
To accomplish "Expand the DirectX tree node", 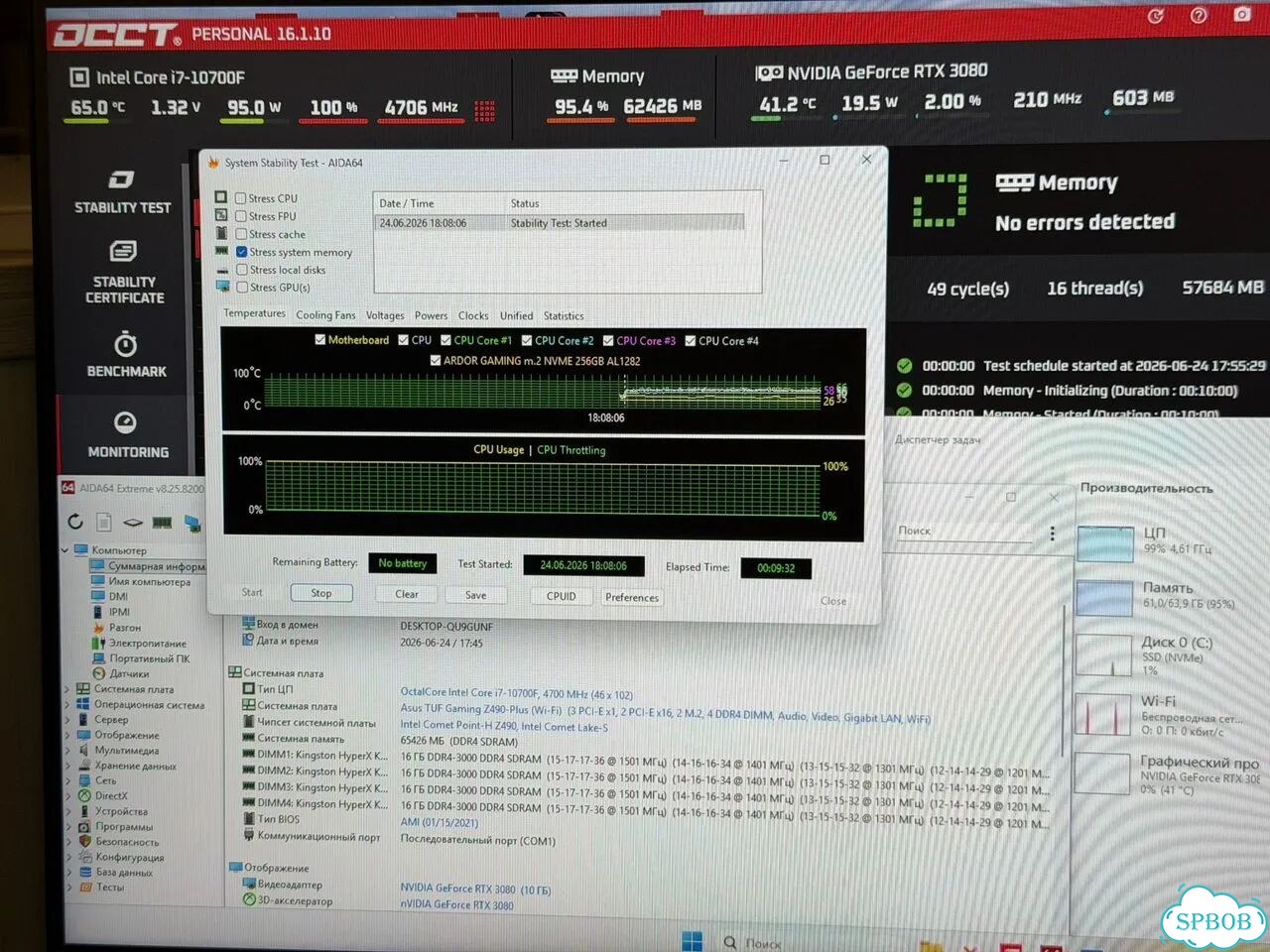I will click(x=66, y=795).
